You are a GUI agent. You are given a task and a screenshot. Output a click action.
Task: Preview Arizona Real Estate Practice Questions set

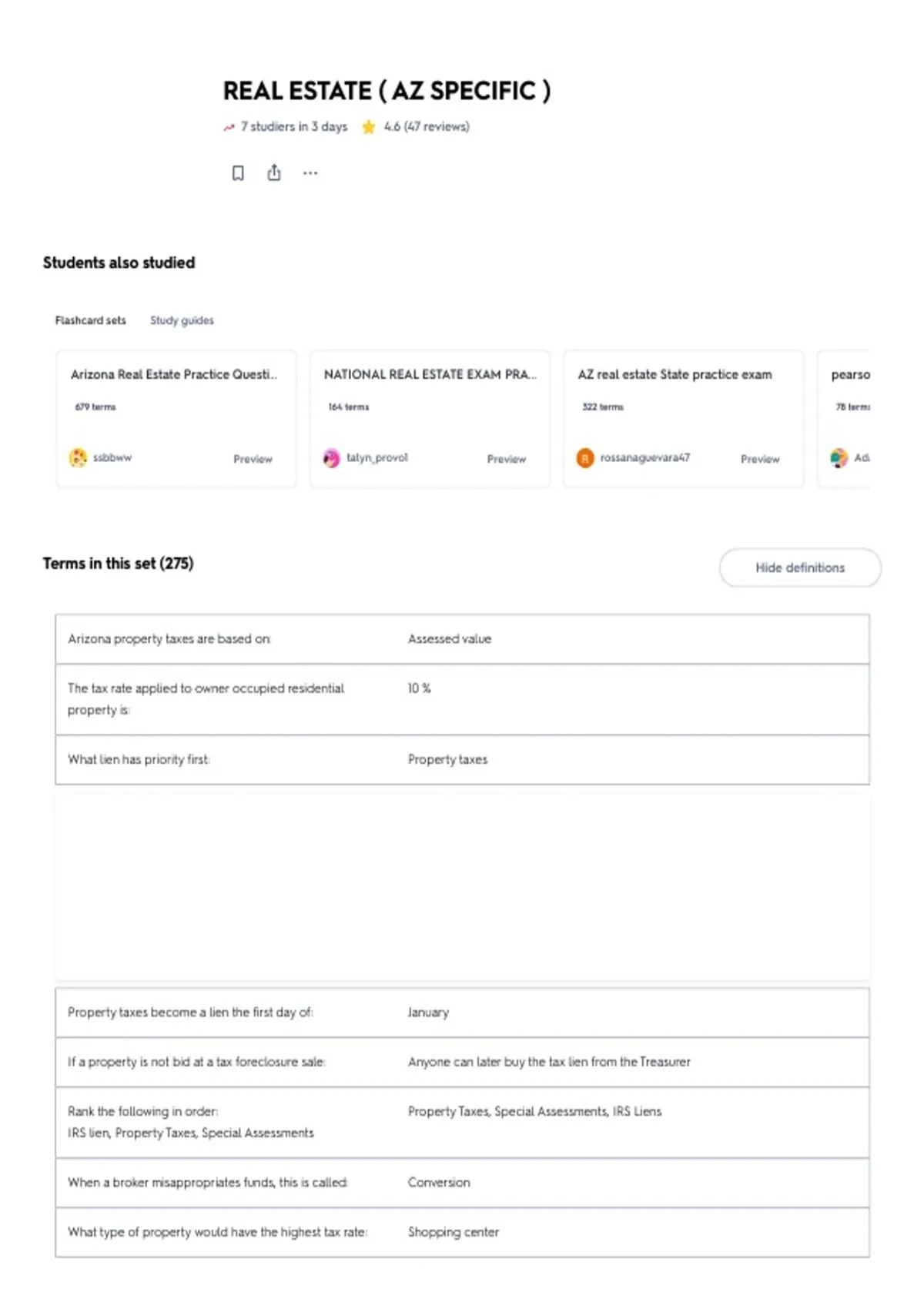[253, 459]
